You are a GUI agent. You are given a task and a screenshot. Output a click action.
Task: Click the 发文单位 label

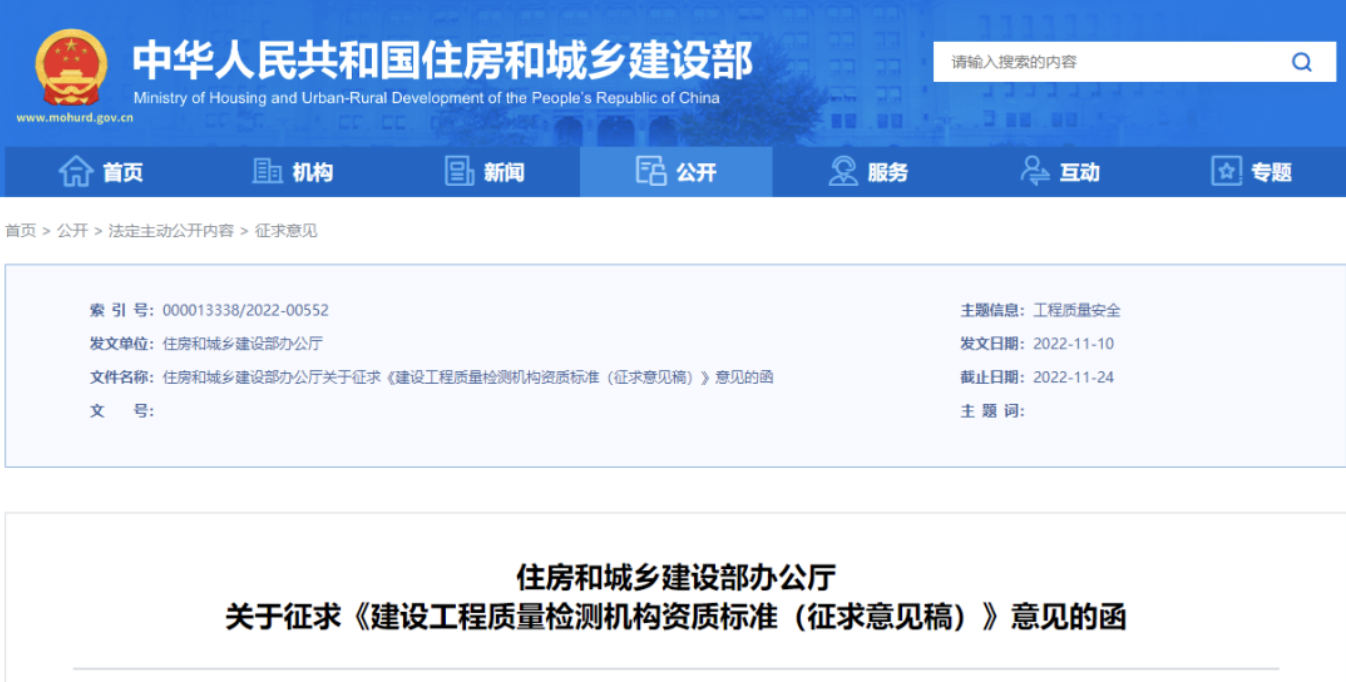121,344
